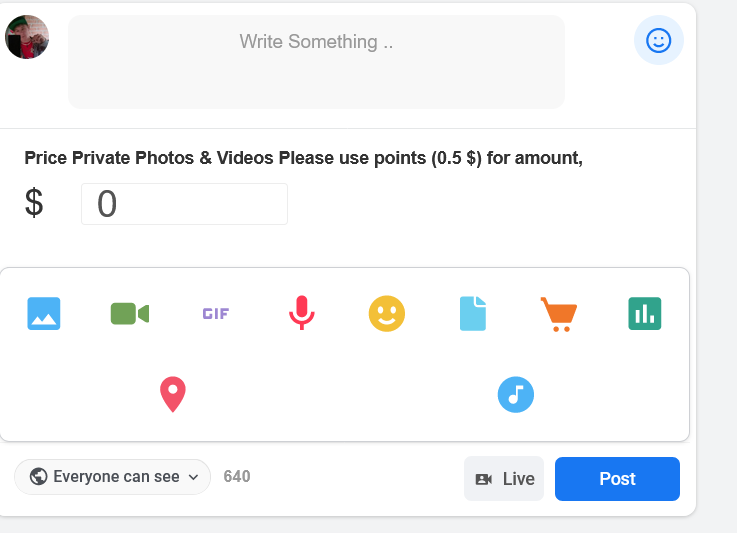This screenshot has width=737, height=533.
Task: Focus the price amount input field
Action: [x=184, y=204]
